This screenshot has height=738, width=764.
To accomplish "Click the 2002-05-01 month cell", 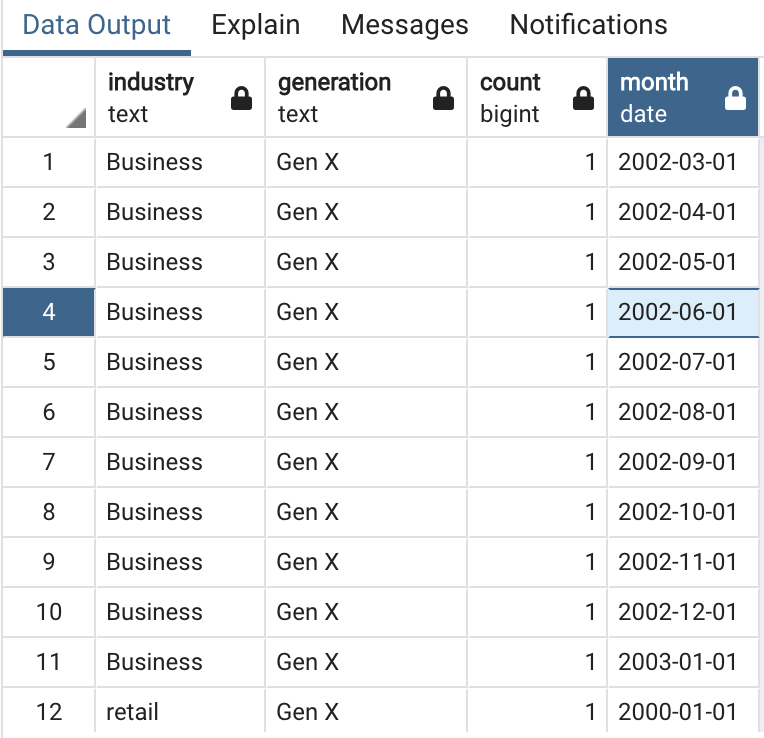I will [683, 262].
